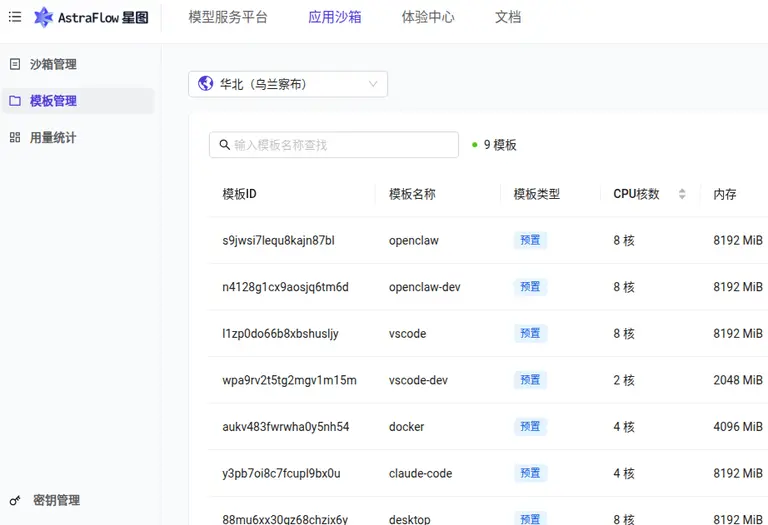Image resolution: width=768 pixels, height=525 pixels.
Task: Click 2048 MiB memory value
Action: [x=738, y=380]
